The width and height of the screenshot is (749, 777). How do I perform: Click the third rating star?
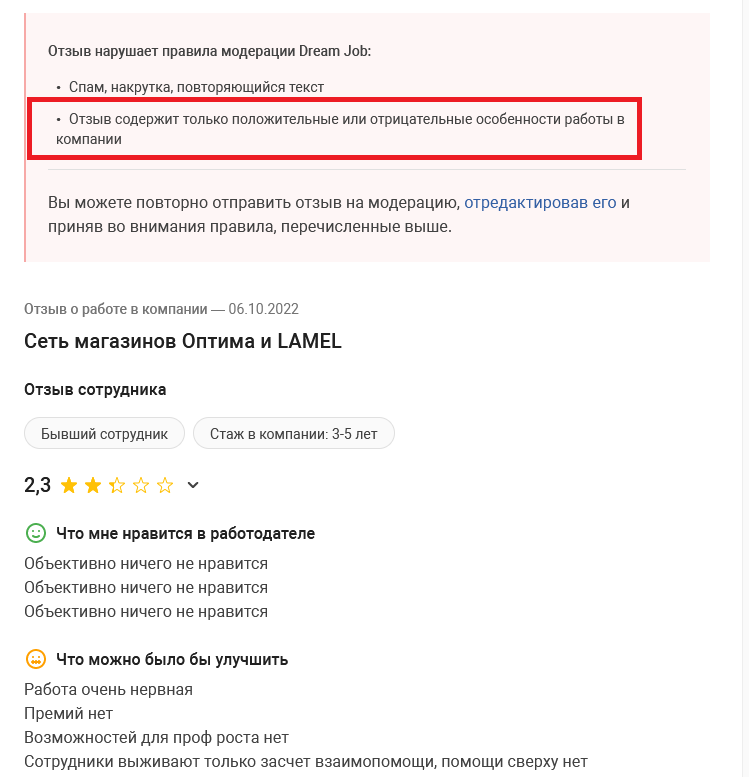(x=117, y=486)
